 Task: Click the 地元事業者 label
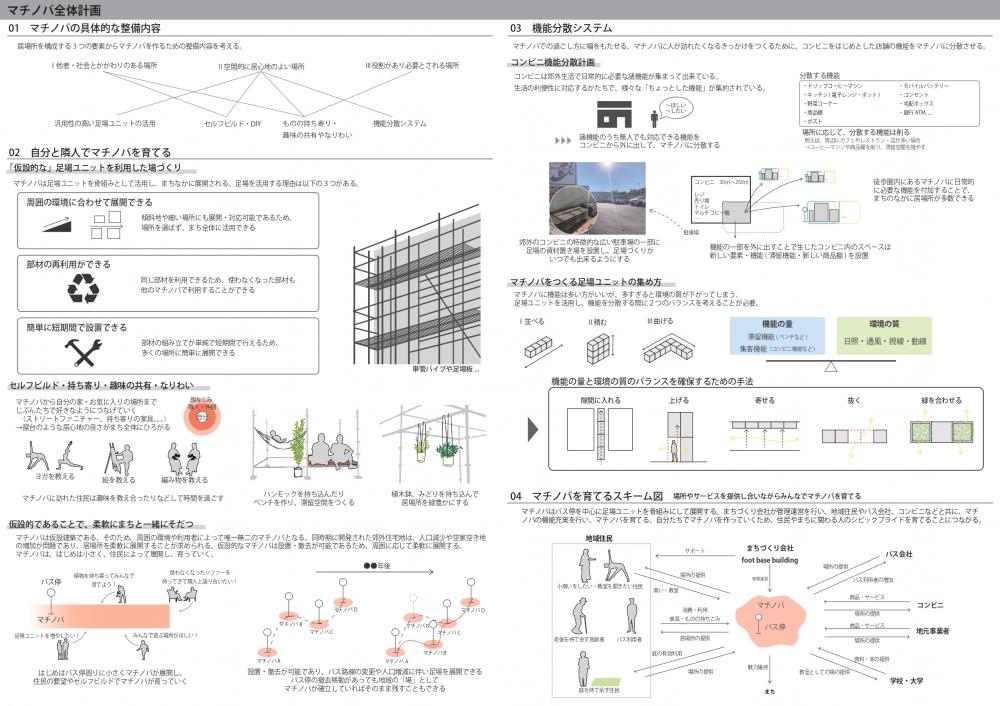932,631
